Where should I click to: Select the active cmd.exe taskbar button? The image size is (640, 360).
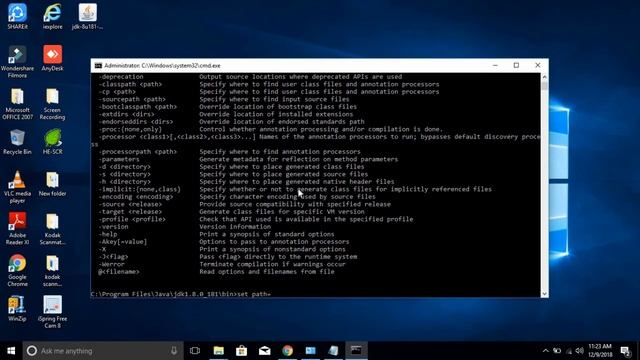click(x=356, y=351)
